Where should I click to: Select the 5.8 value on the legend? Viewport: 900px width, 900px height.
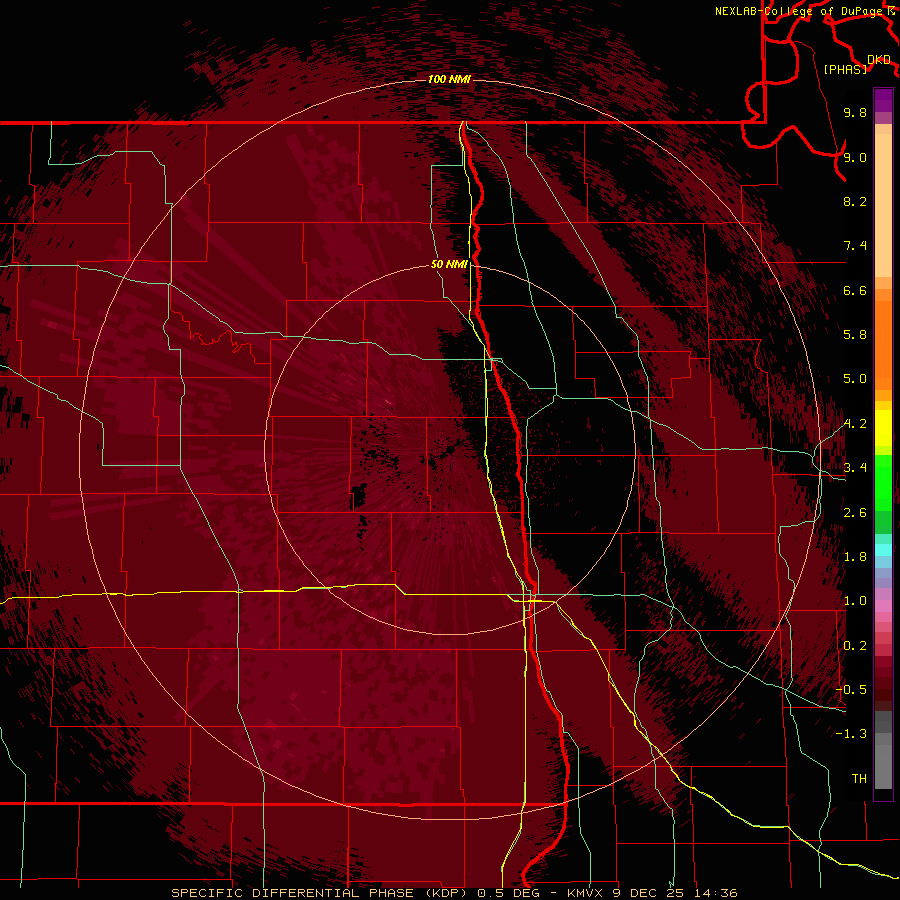(855, 335)
